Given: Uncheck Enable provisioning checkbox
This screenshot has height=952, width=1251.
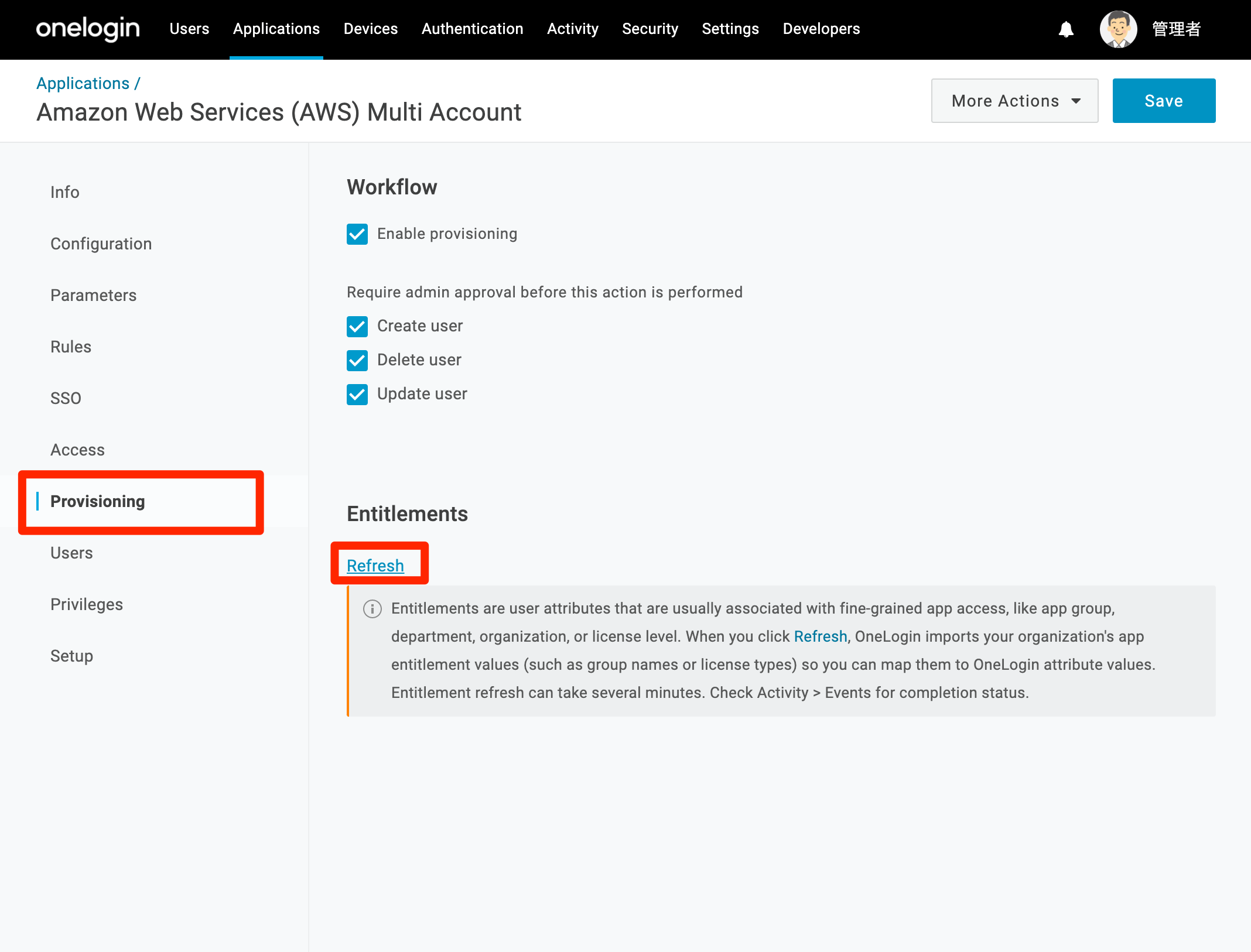Looking at the screenshot, I should [357, 234].
